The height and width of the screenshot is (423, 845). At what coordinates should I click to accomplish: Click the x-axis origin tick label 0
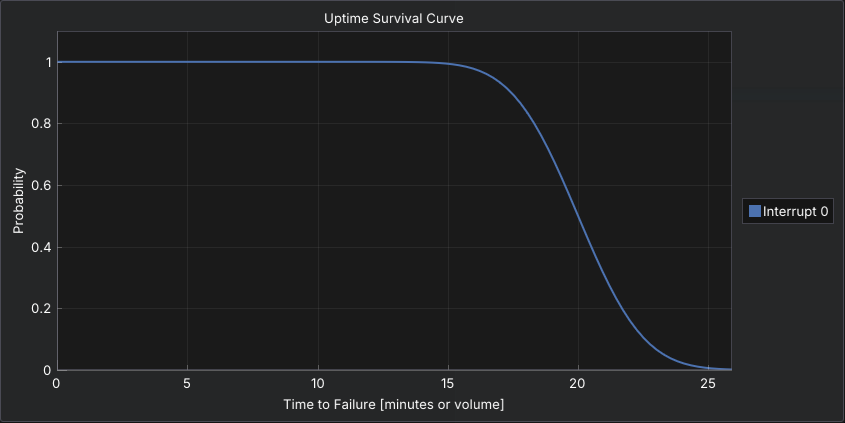(57, 385)
